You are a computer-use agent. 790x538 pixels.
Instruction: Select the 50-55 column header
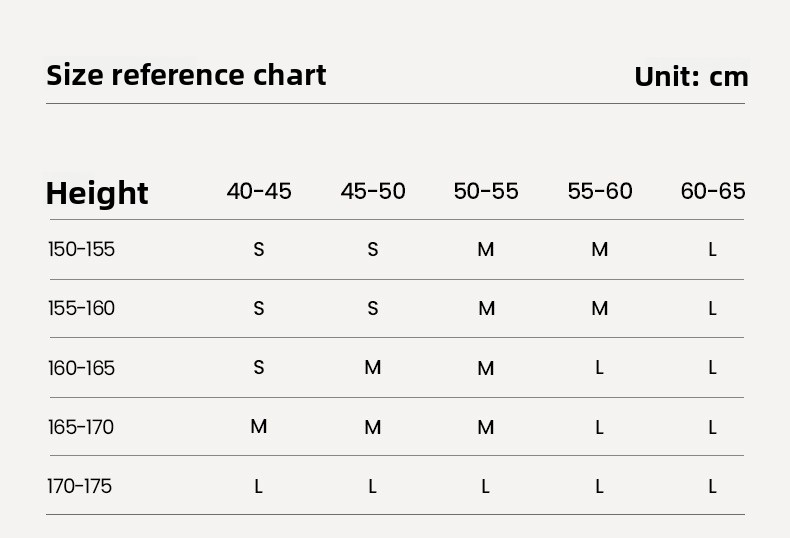[x=486, y=191]
